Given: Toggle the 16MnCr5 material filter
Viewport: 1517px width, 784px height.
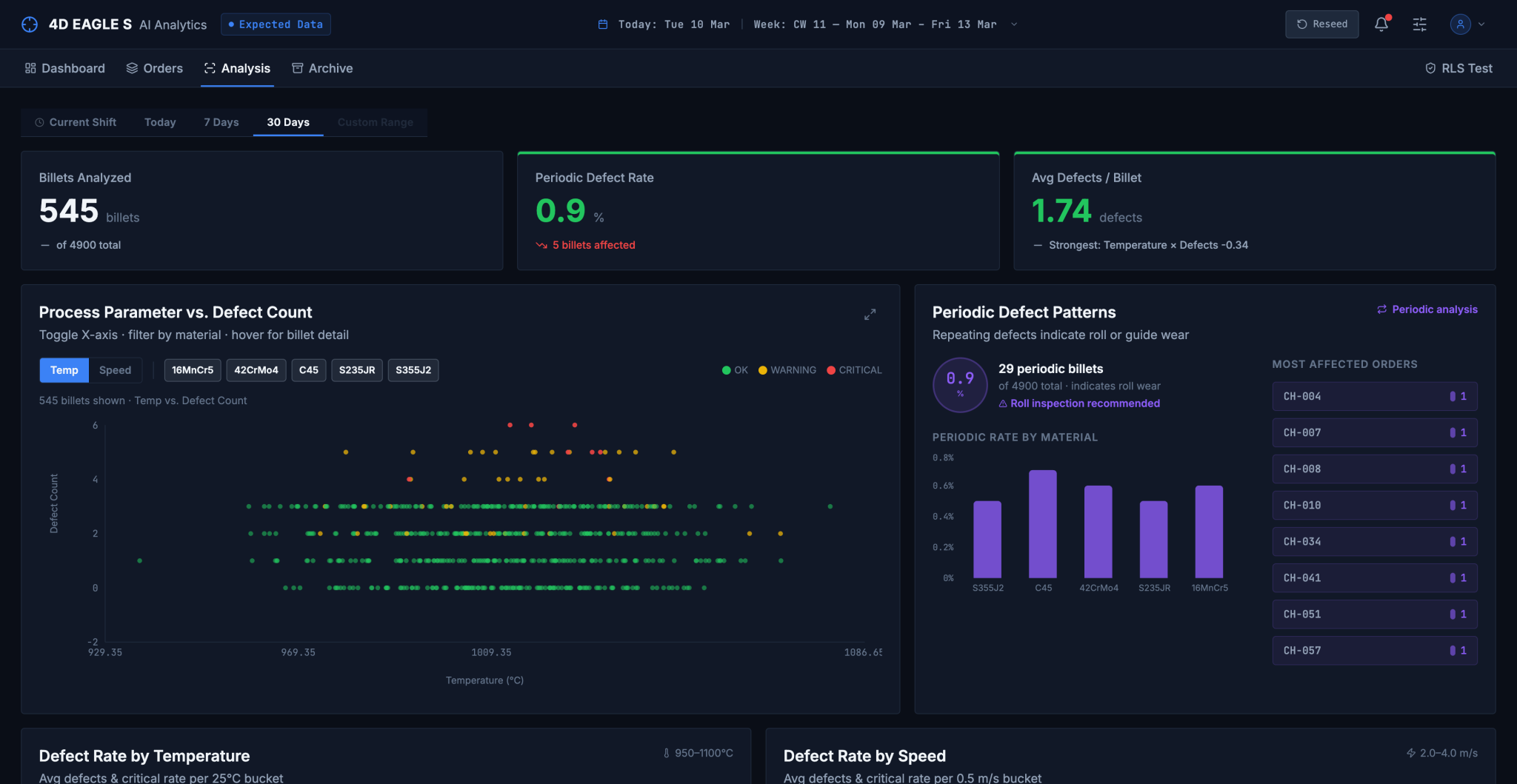Looking at the screenshot, I should 193,370.
